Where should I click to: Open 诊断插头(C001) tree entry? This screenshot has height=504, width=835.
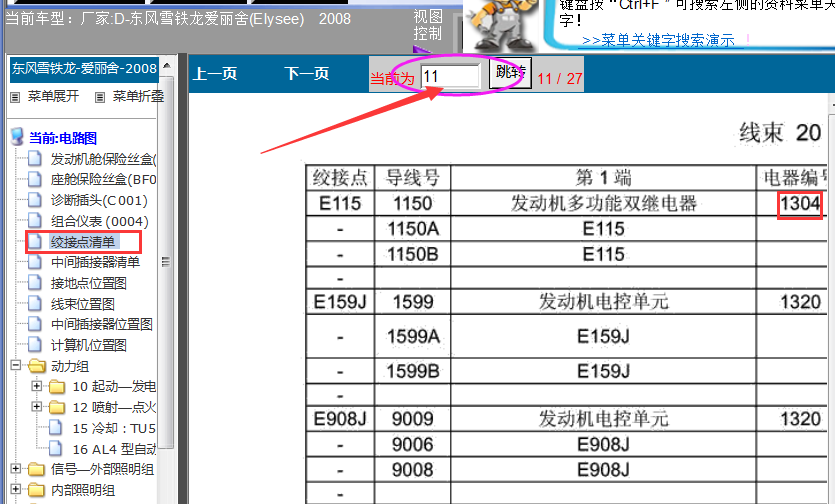(x=99, y=200)
